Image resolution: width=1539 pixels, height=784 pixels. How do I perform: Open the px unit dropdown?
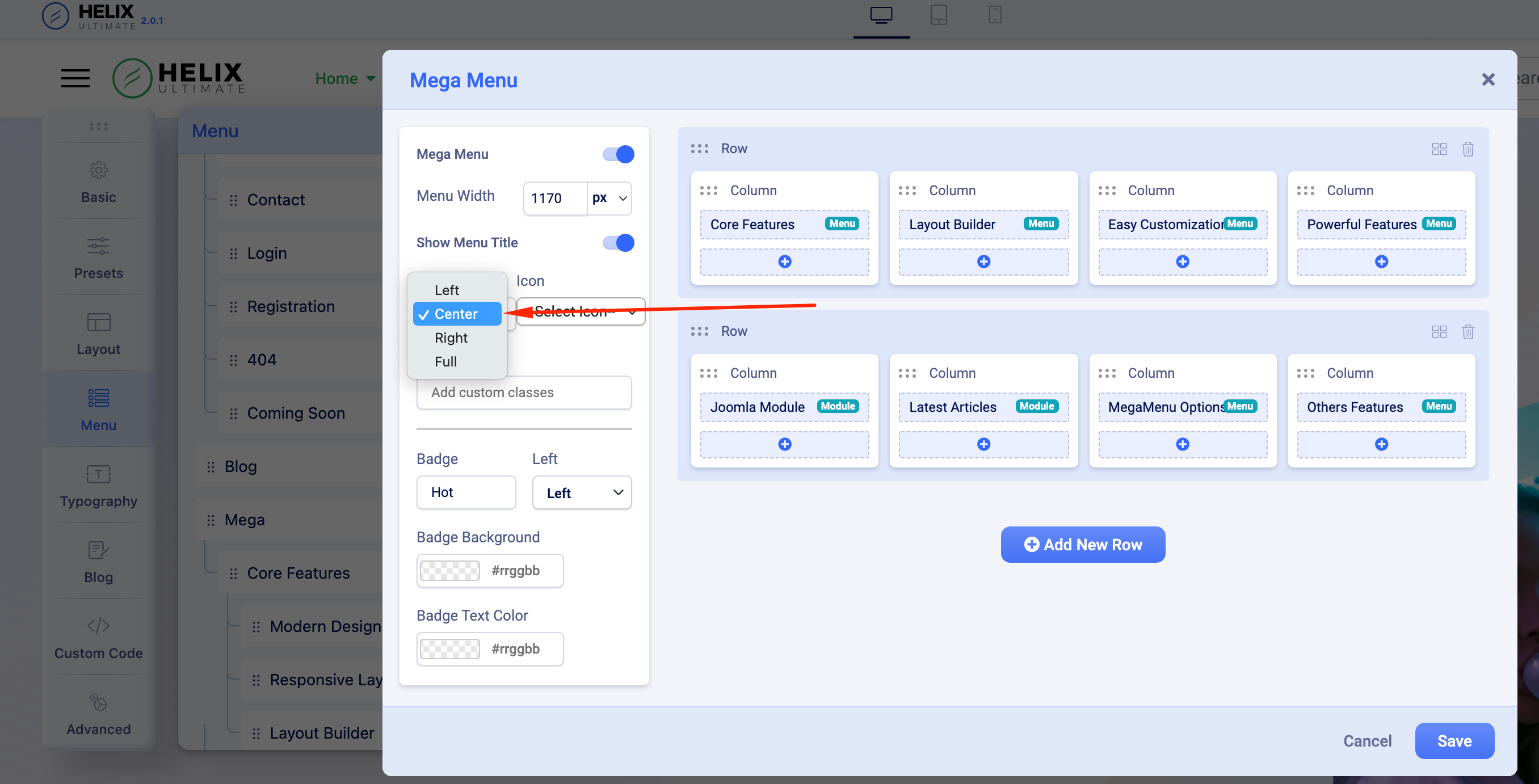609,198
